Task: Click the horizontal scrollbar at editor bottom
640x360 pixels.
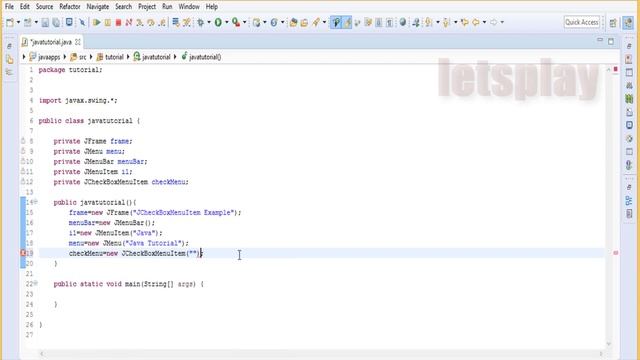Action: click(x=322, y=353)
